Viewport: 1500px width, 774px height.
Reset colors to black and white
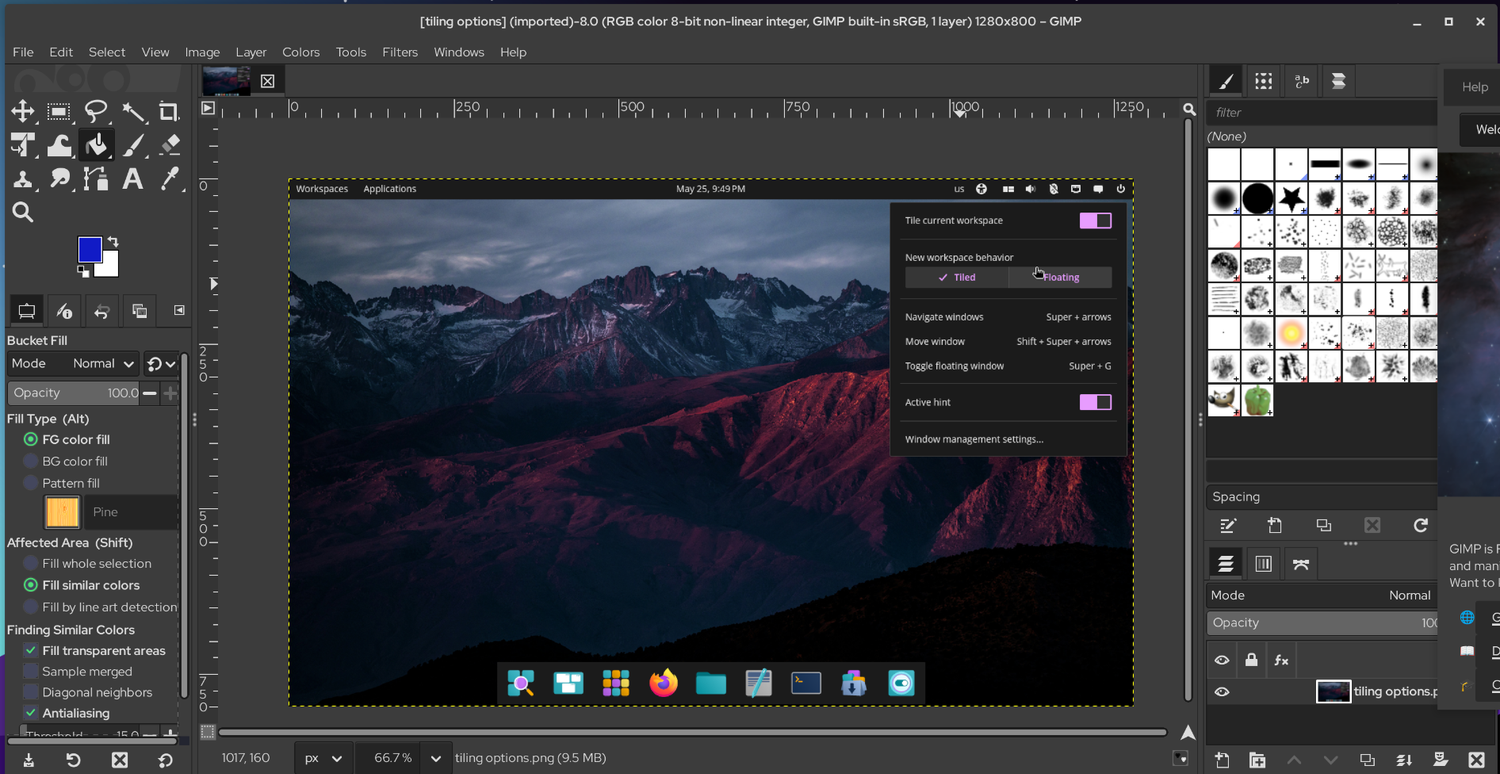coord(83,271)
